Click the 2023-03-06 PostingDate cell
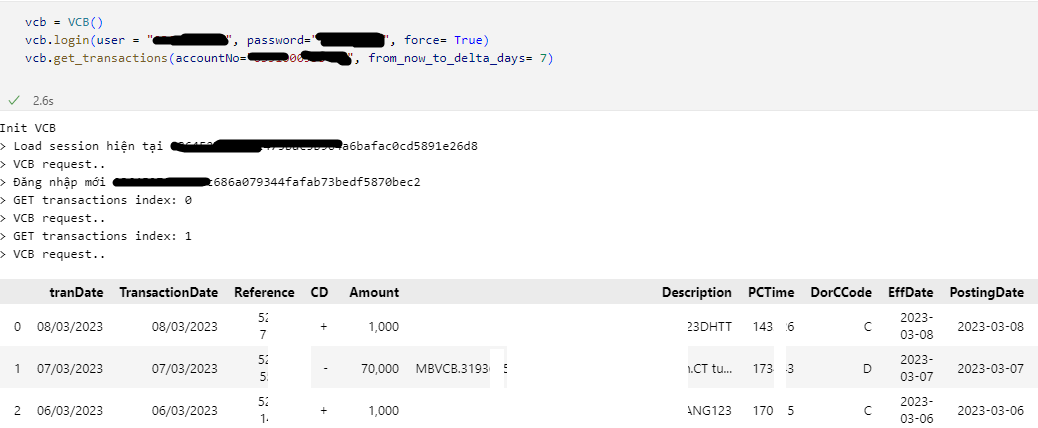 [x=990, y=411]
